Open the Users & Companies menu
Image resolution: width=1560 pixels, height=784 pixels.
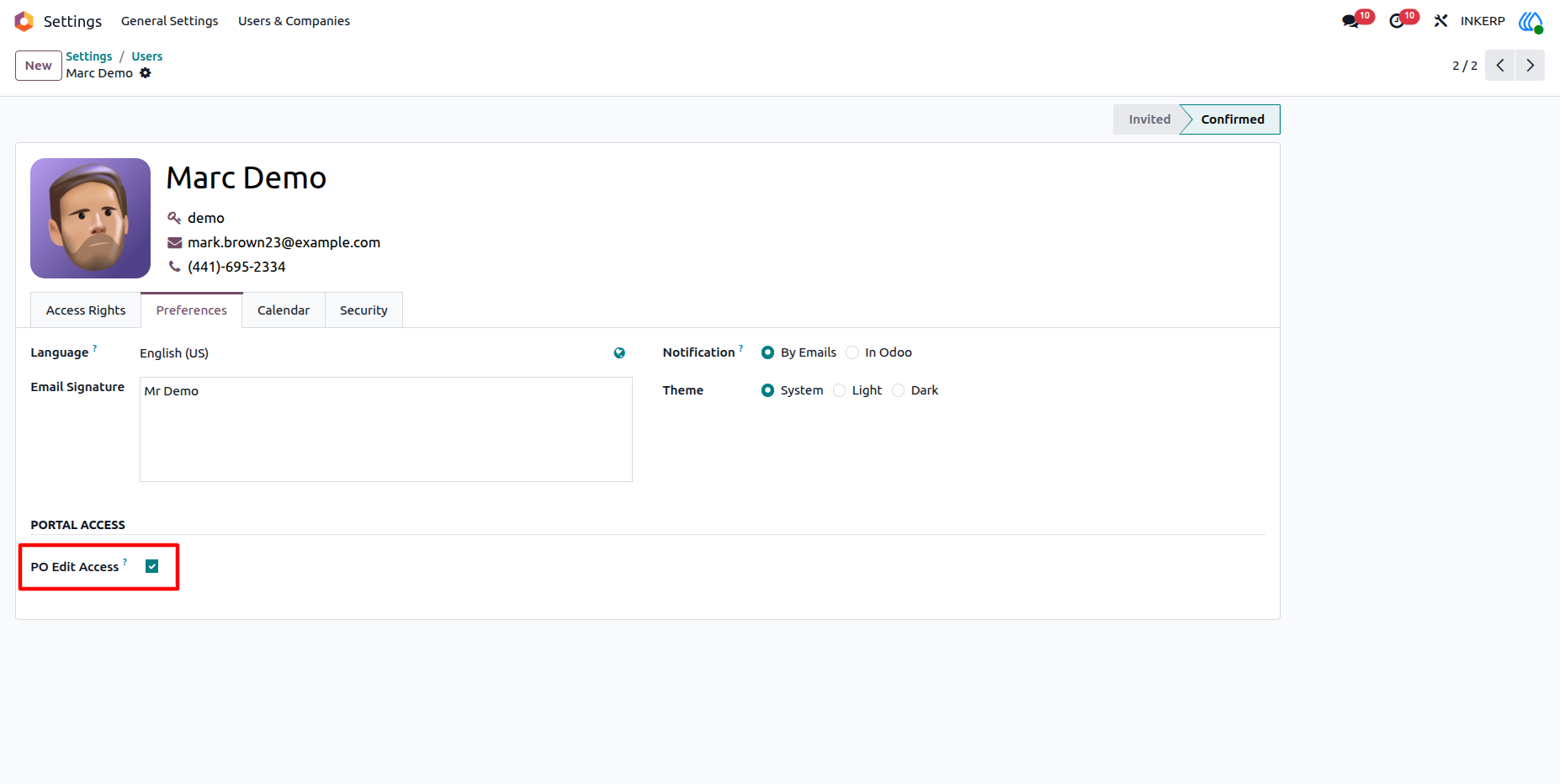tap(294, 21)
